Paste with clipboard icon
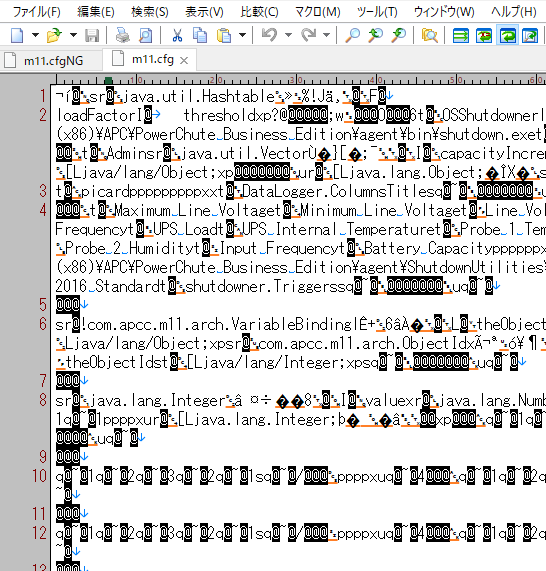The width and height of the screenshot is (546, 571). click(x=224, y=35)
